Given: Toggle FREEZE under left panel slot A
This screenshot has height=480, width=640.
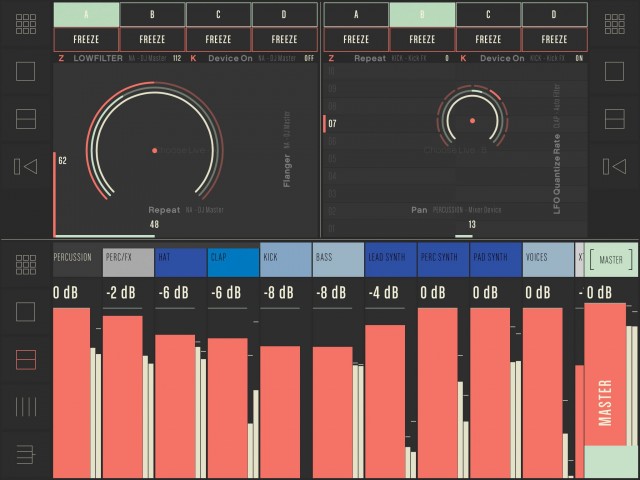Looking at the screenshot, I should click(86, 40).
